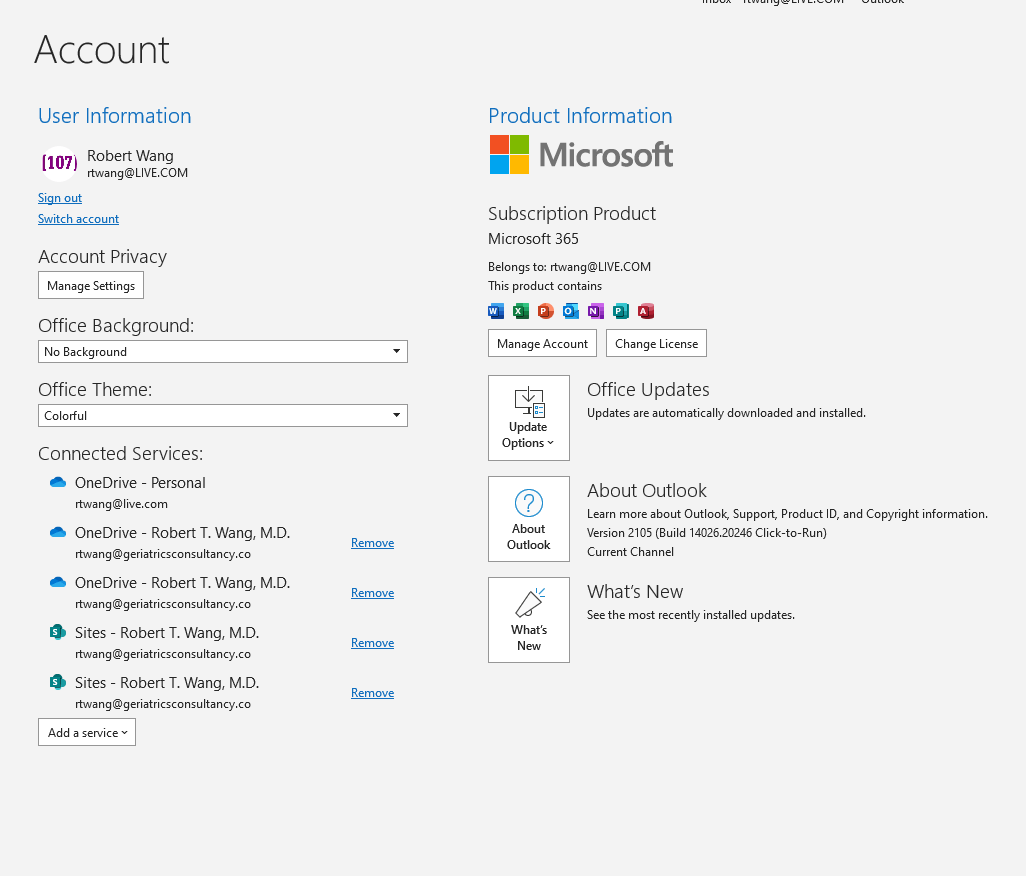The image size is (1026, 876).
Task: Click the Outlook app icon
Action: click(571, 311)
